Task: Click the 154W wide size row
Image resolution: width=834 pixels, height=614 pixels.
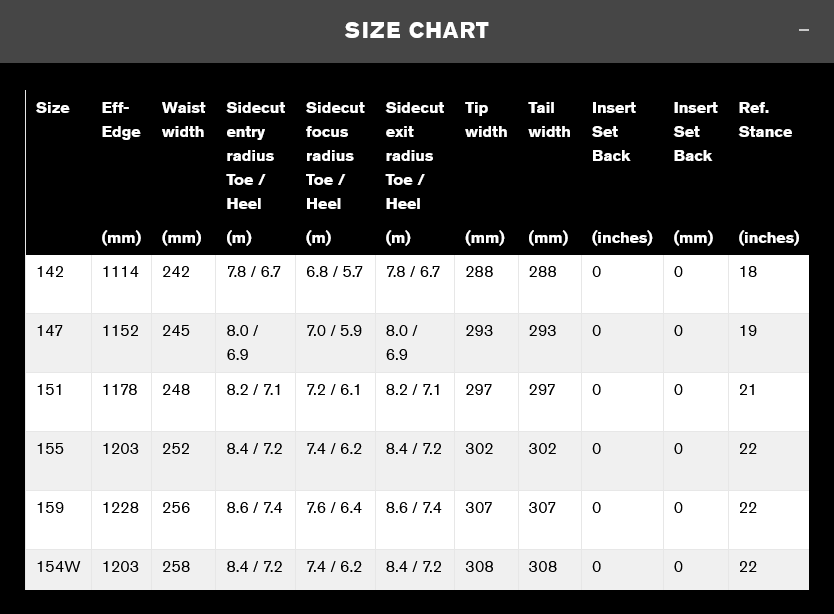Action: click(x=58, y=567)
